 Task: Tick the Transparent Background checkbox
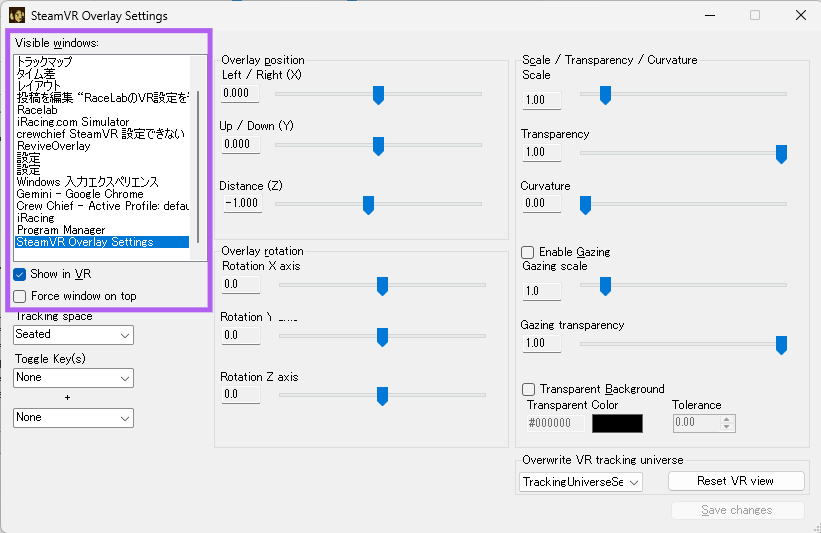click(528, 390)
